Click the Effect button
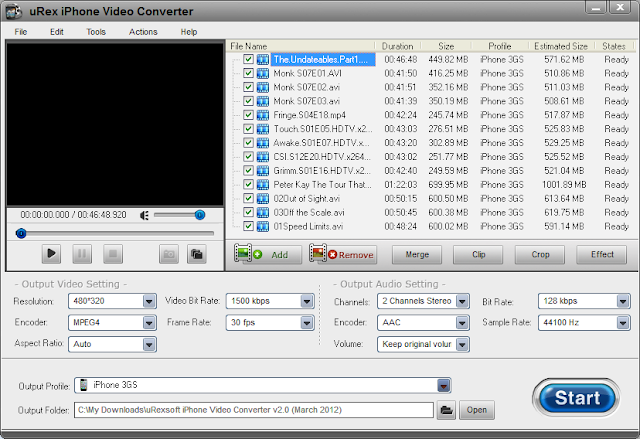640x439 pixels. point(602,255)
